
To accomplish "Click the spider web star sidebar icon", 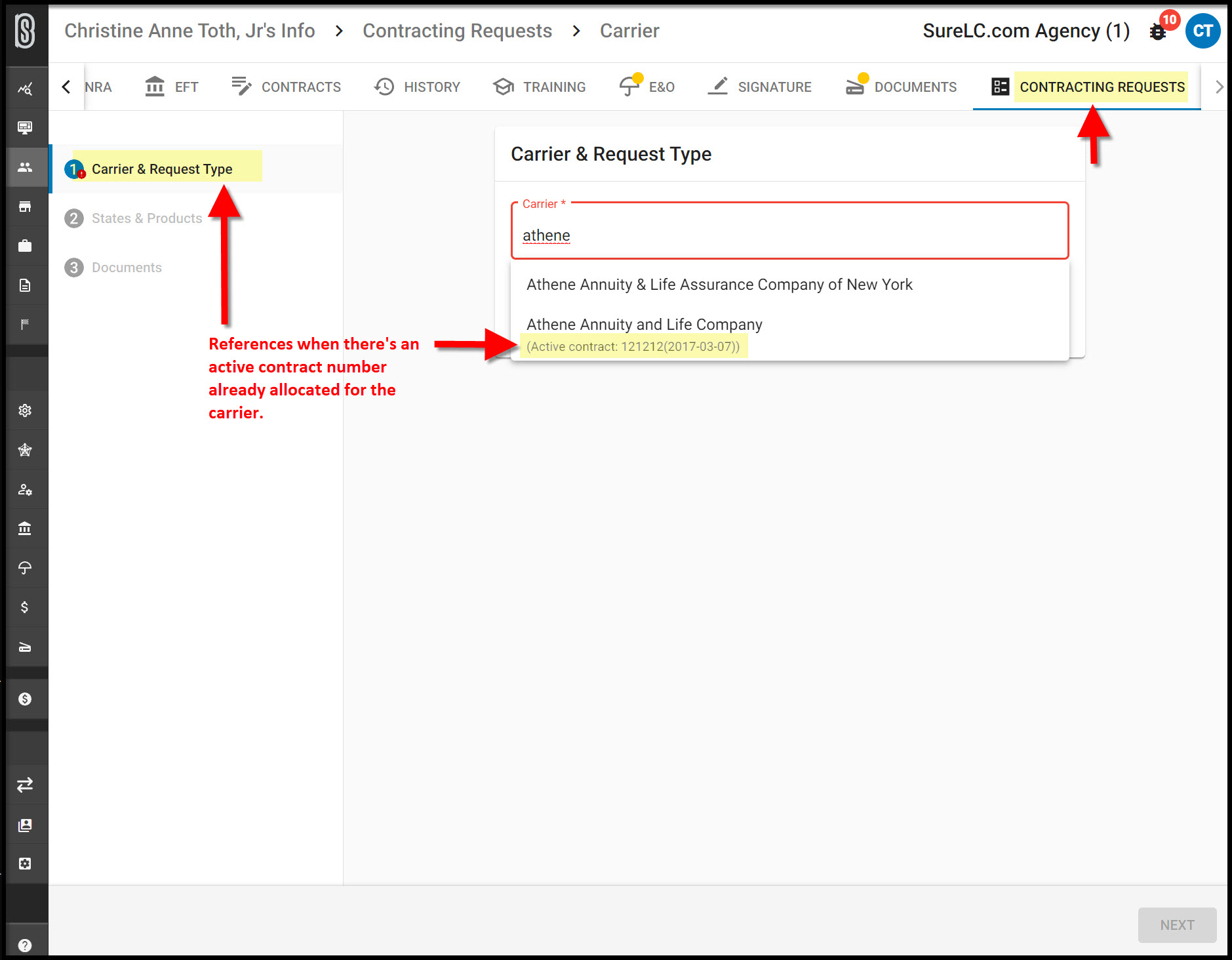I will [x=25, y=450].
